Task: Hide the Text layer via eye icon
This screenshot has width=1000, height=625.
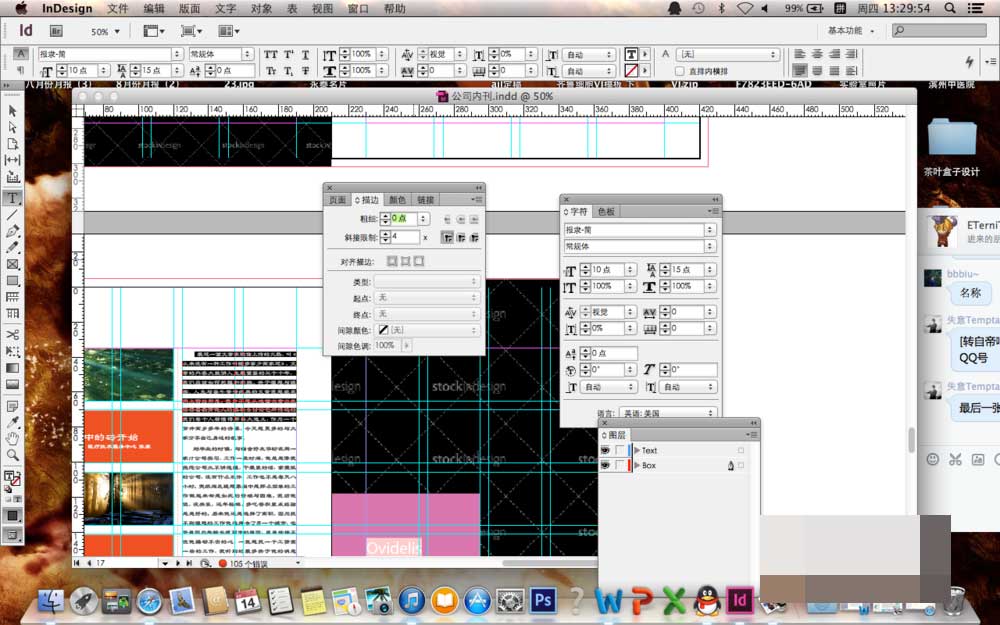Action: [605, 451]
